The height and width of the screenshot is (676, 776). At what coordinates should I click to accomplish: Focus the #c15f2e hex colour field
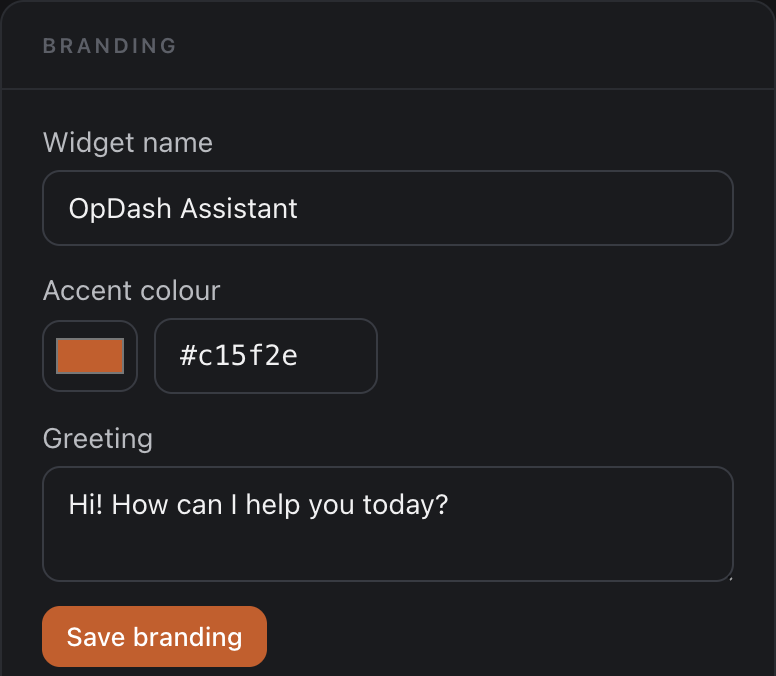(266, 356)
